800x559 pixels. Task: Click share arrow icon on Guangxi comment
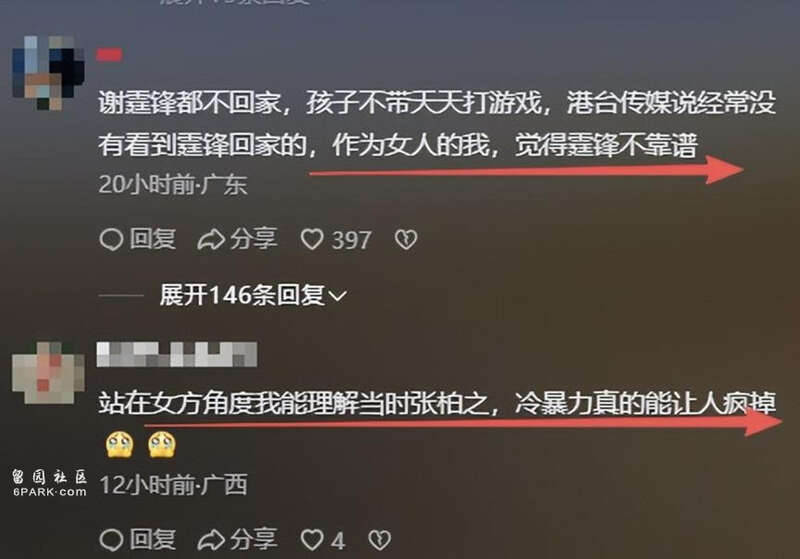[x=211, y=540]
